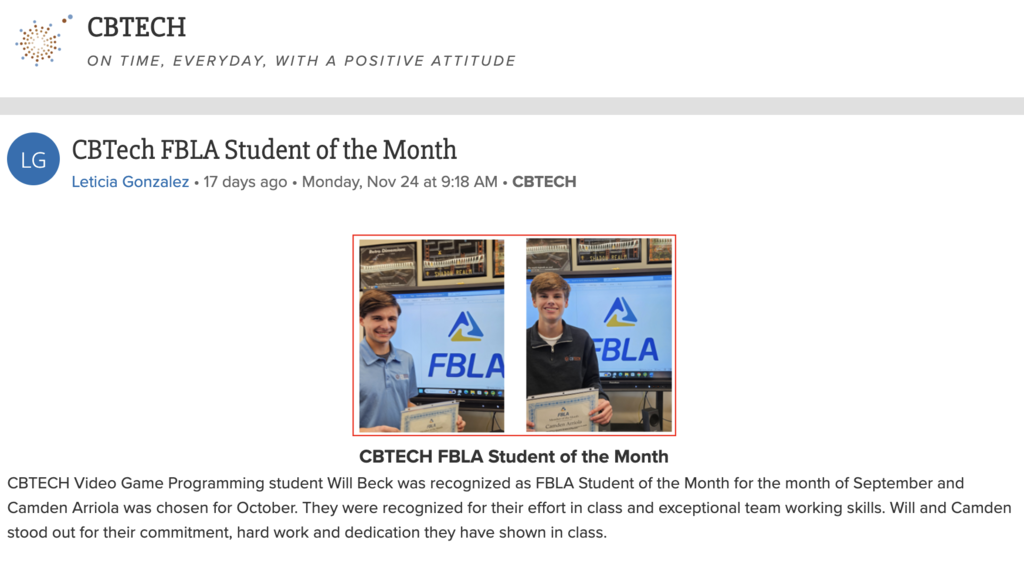Click the bold caption below the photos

click(513, 457)
